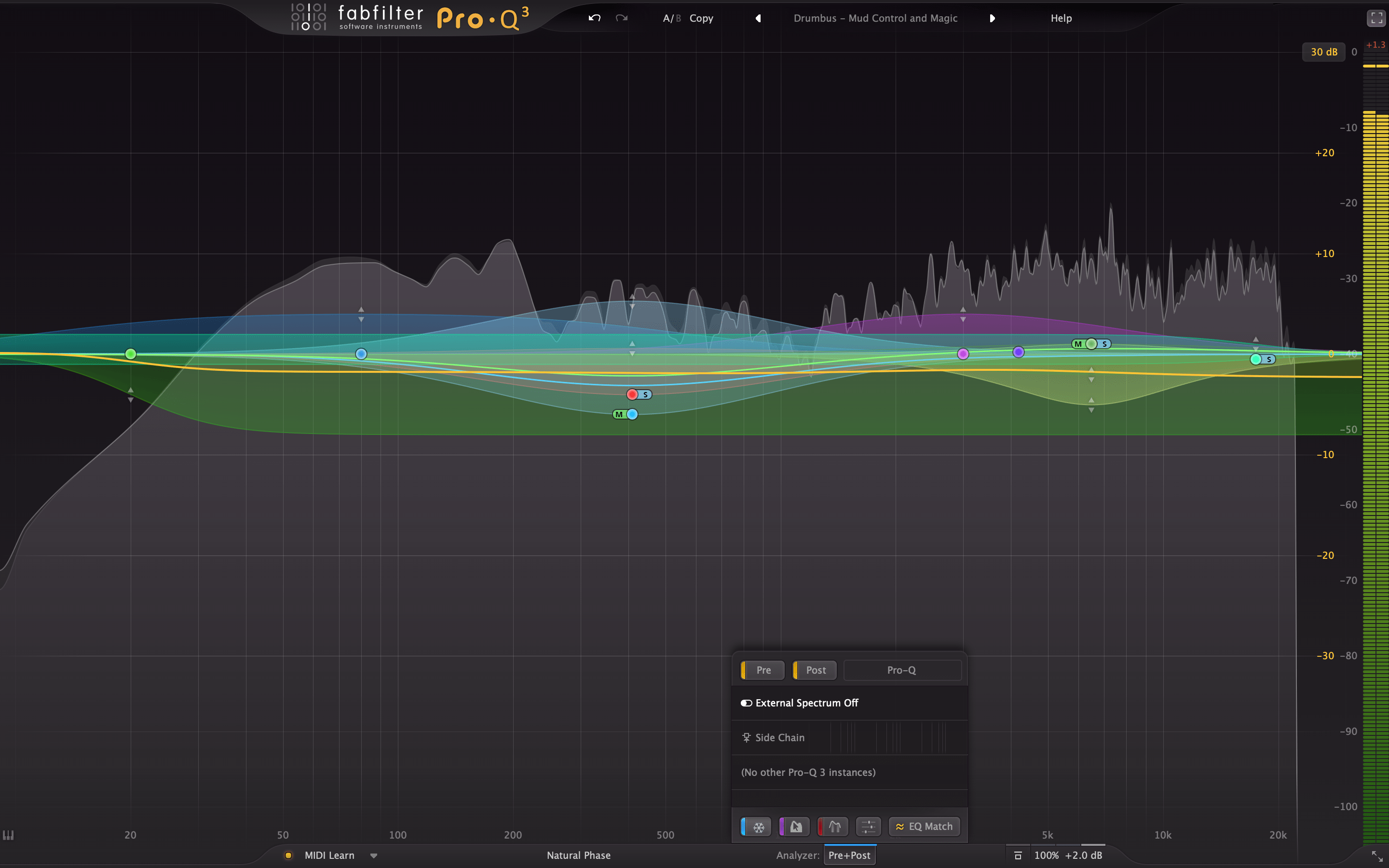Click the +1.3 peak level readout
The height and width of the screenshot is (868, 1389).
1375,45
